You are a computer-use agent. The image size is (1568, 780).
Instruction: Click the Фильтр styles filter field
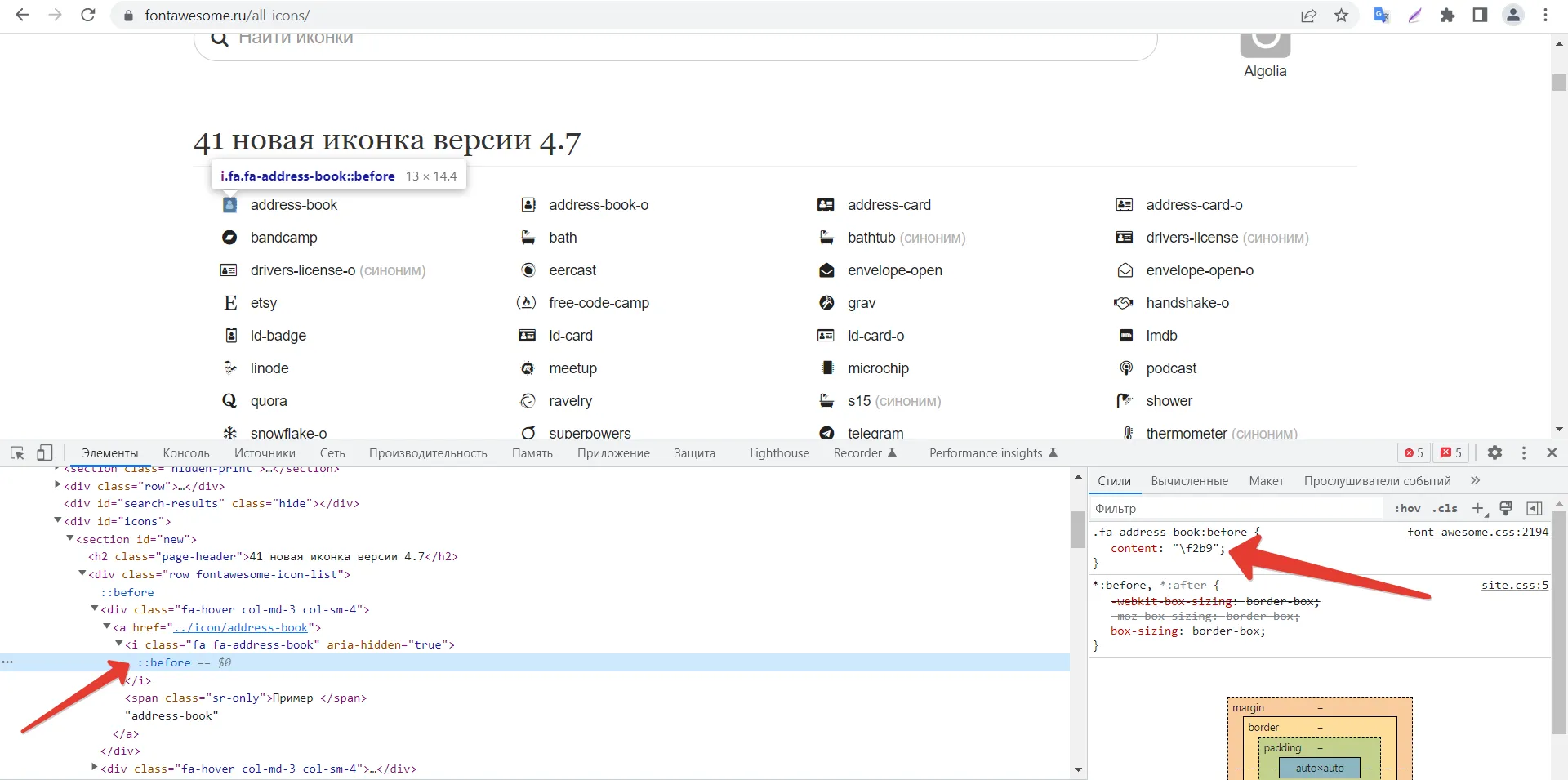1237,508
